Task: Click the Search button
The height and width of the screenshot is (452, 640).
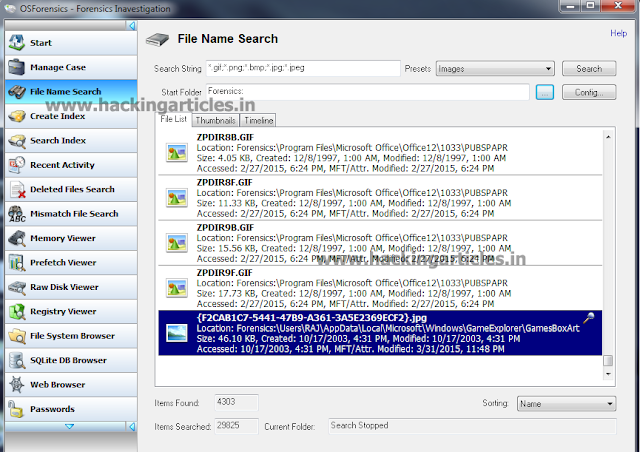Action: [x=589, y=69]
